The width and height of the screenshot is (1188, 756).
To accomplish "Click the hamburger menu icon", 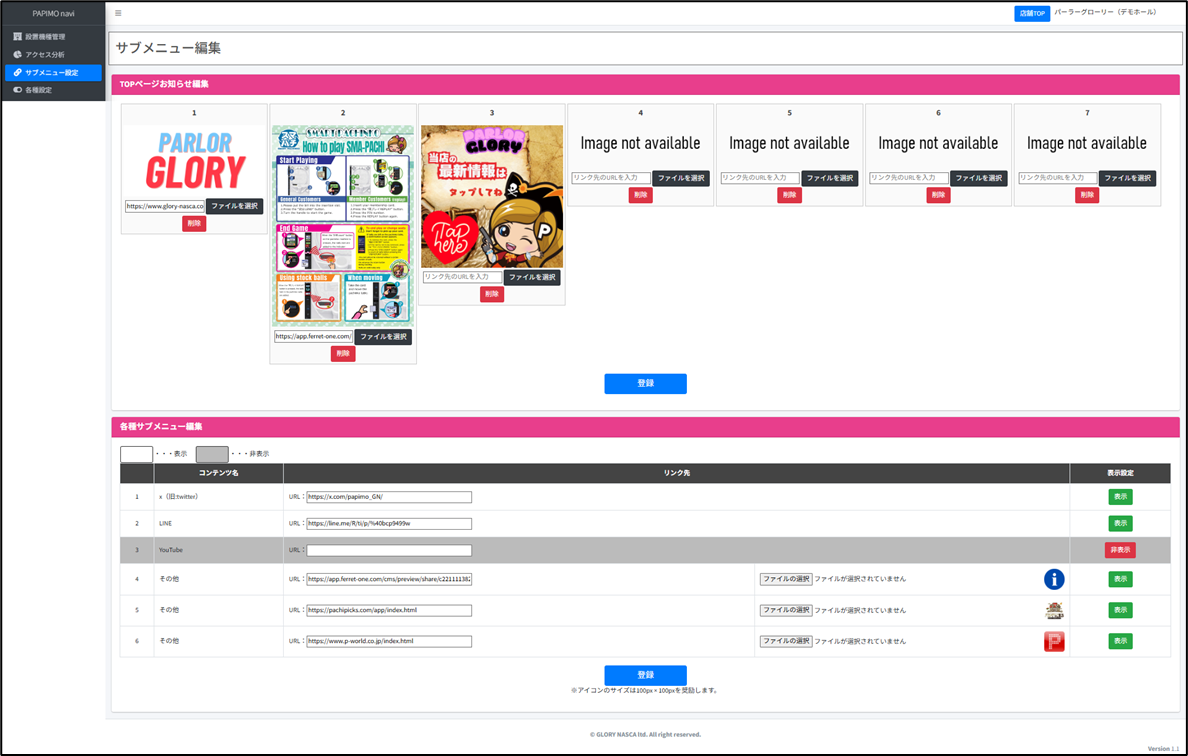I will tap(118, 14).
